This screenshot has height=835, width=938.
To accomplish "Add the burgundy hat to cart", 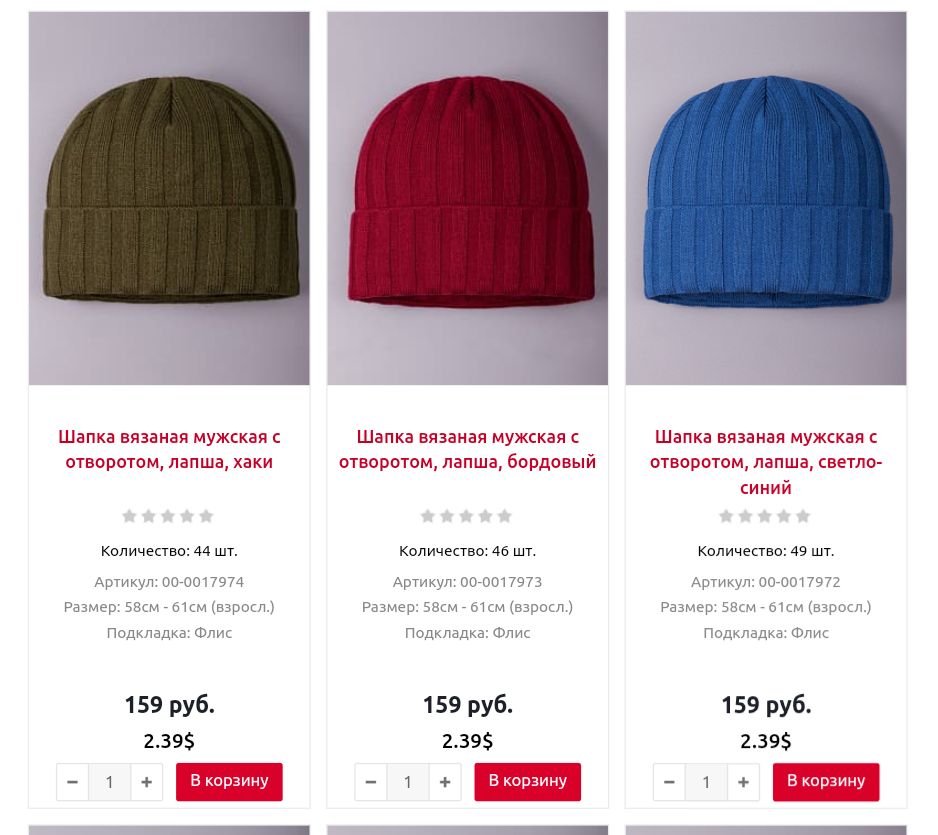I will point(528,782).
